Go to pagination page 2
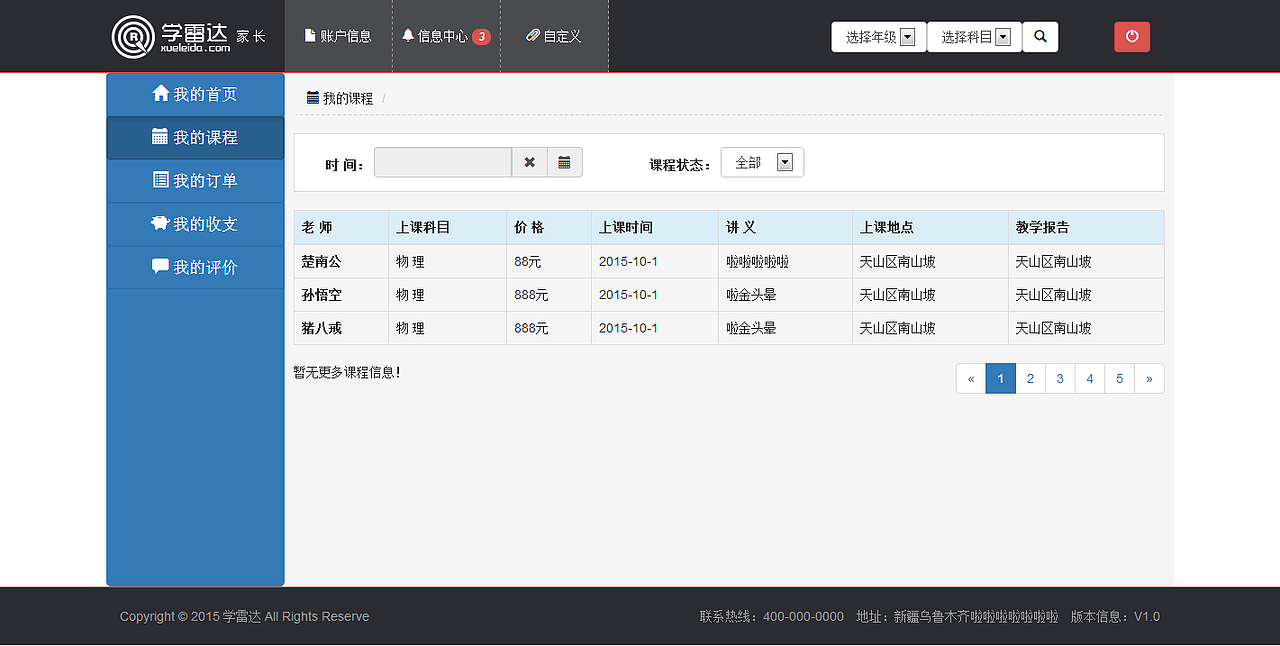 coord(1030,379)
